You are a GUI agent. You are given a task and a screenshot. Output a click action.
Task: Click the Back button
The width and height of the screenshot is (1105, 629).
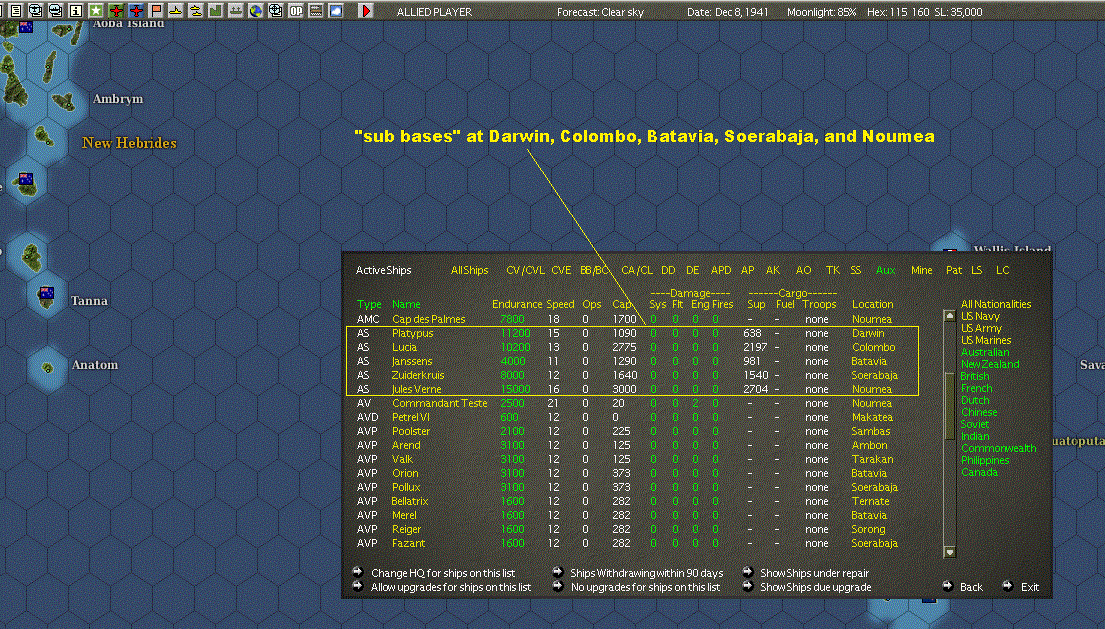[971, 587]
